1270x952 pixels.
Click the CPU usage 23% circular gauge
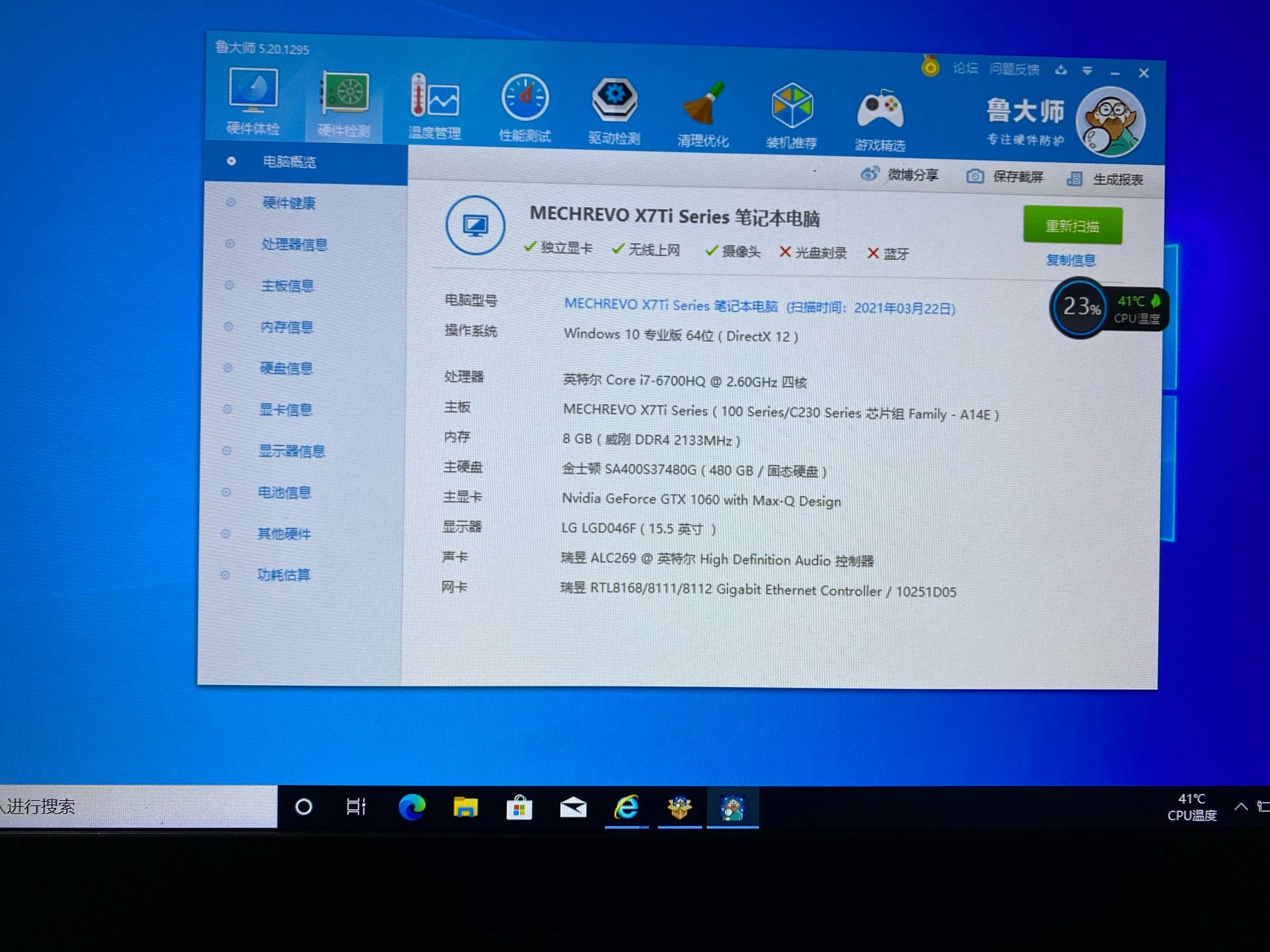pyautogui.click(x=1078, y=307)
